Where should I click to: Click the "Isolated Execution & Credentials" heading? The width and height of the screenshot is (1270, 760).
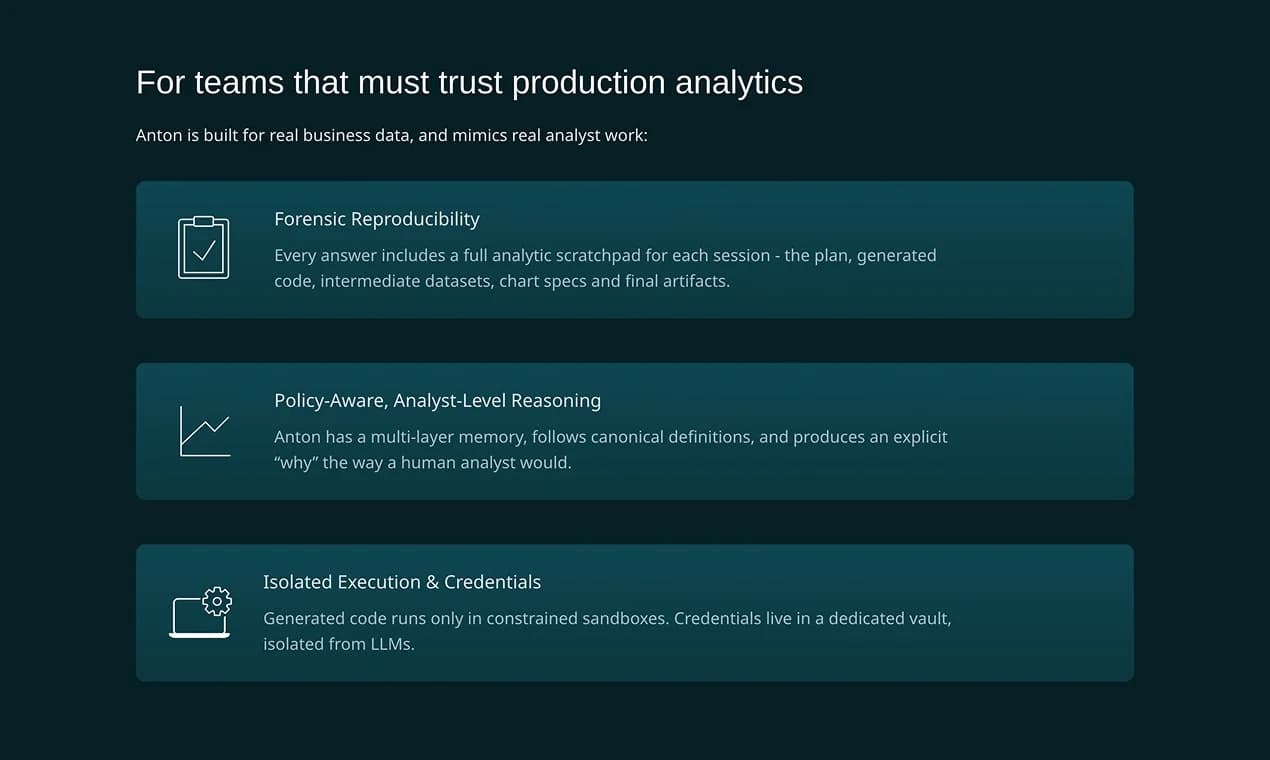[x=402, y=582]
